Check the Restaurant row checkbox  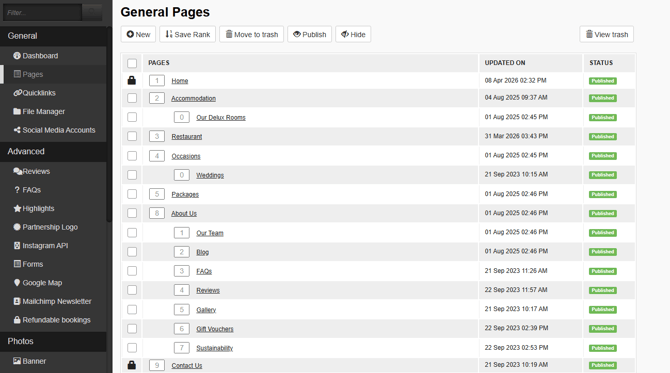[132, 136]
